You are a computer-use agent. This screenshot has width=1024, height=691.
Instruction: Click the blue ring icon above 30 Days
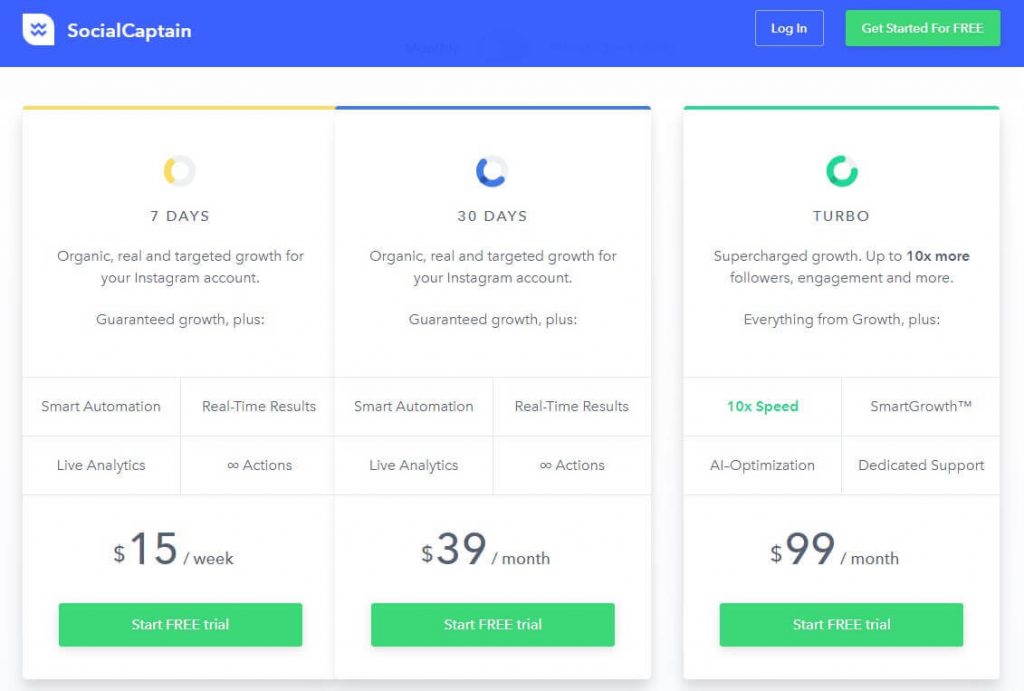pos(492,172)
